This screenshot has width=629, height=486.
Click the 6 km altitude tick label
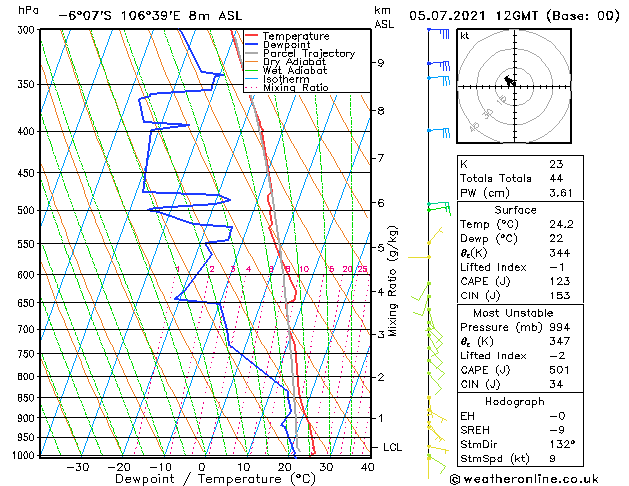(381, 203)
